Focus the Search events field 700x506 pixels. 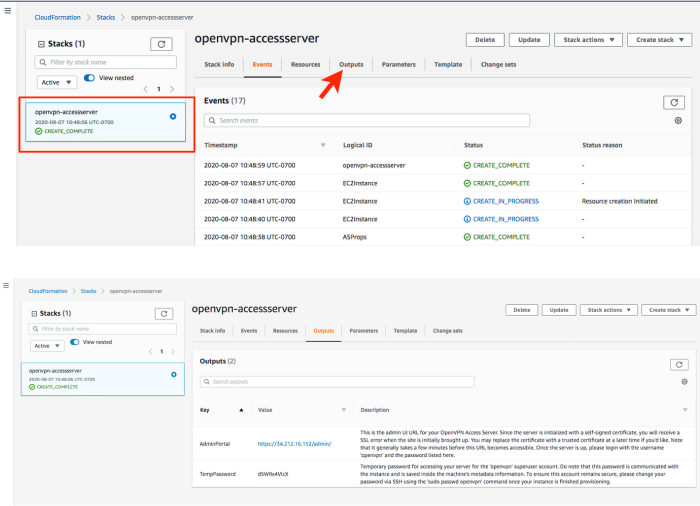pos(367,121)
